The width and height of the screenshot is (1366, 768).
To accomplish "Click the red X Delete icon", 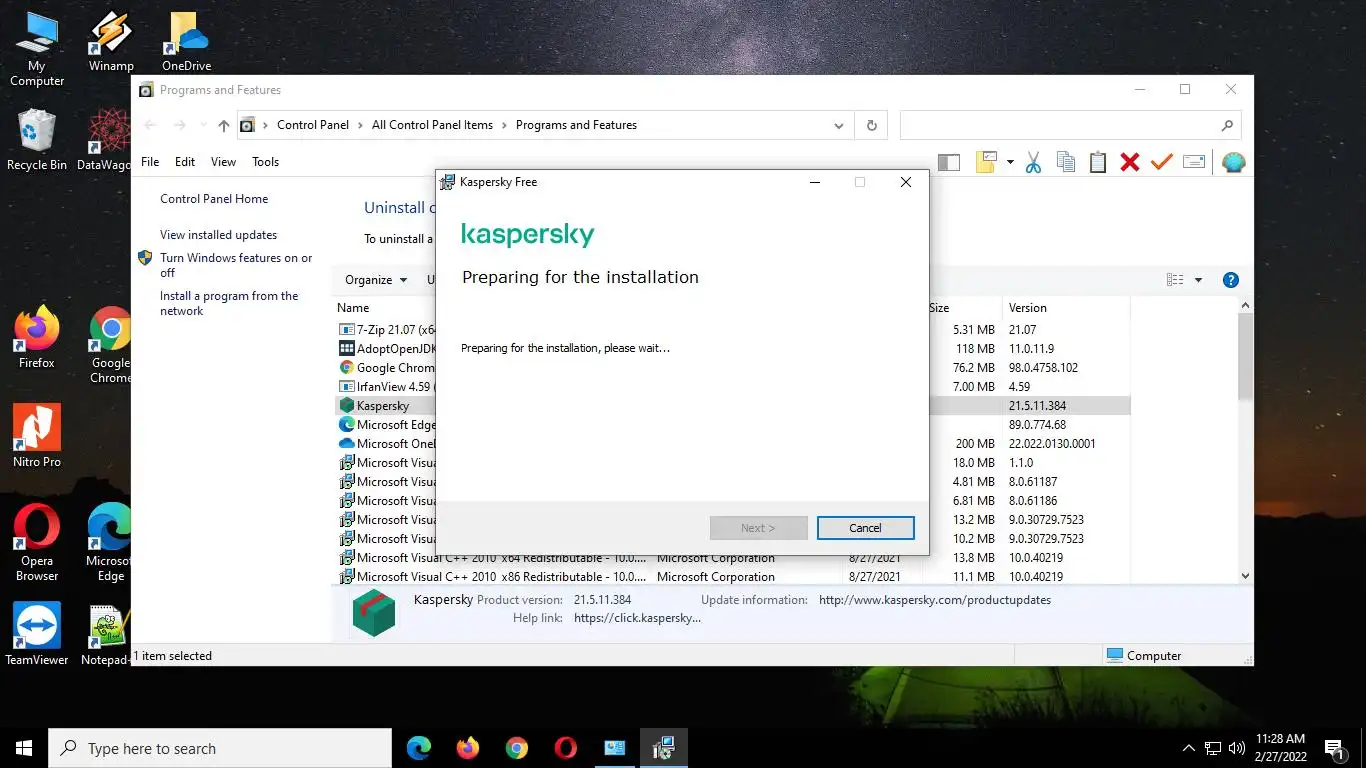I will [1130, 162].
